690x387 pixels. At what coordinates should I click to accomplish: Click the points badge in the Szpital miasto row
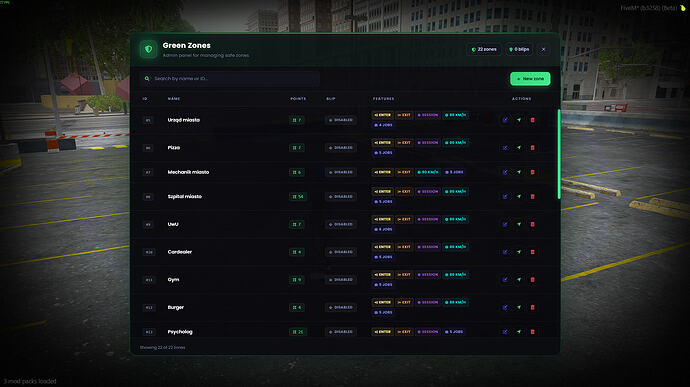298,196
